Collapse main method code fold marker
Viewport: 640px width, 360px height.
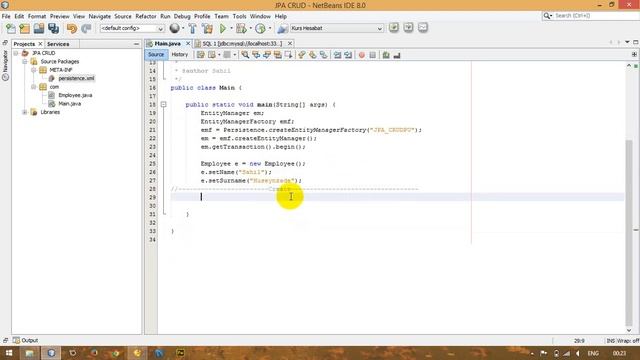click(163, 104)
